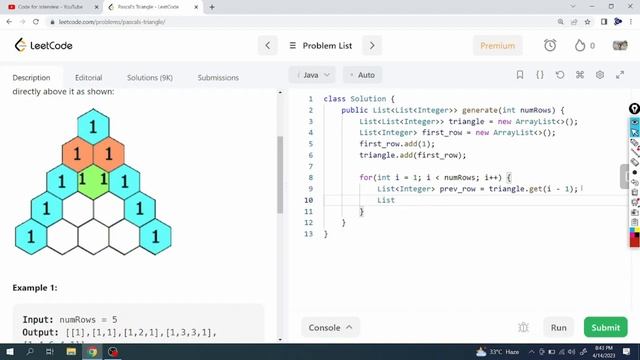This screenshot has height=360, width=640.
Task: Expand editor to fullscreen icon
Action: (x=620, y=75)
